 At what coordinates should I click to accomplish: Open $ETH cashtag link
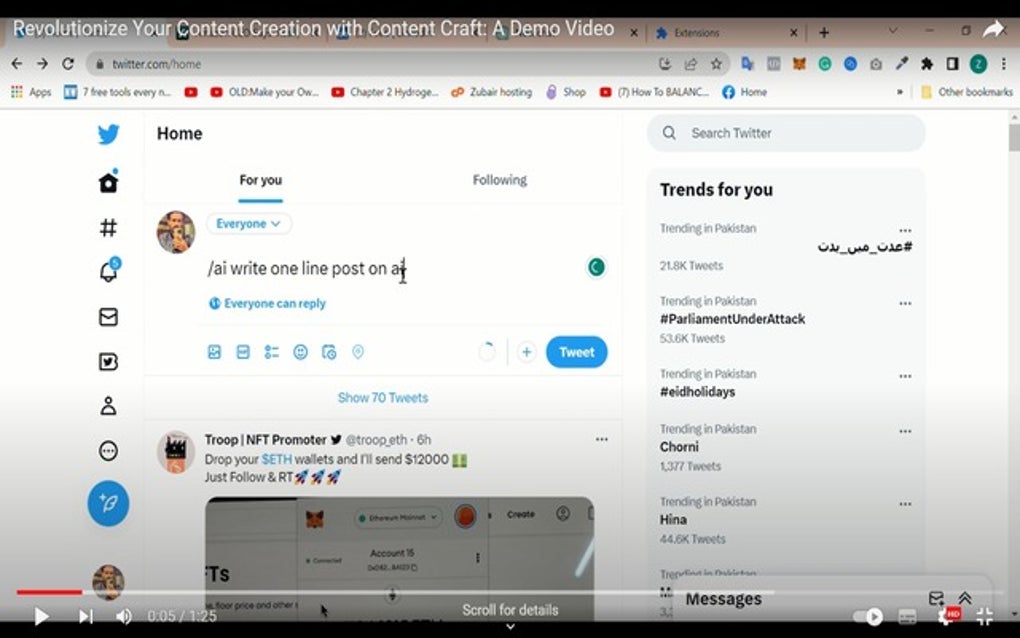click(x=276, y=459)
